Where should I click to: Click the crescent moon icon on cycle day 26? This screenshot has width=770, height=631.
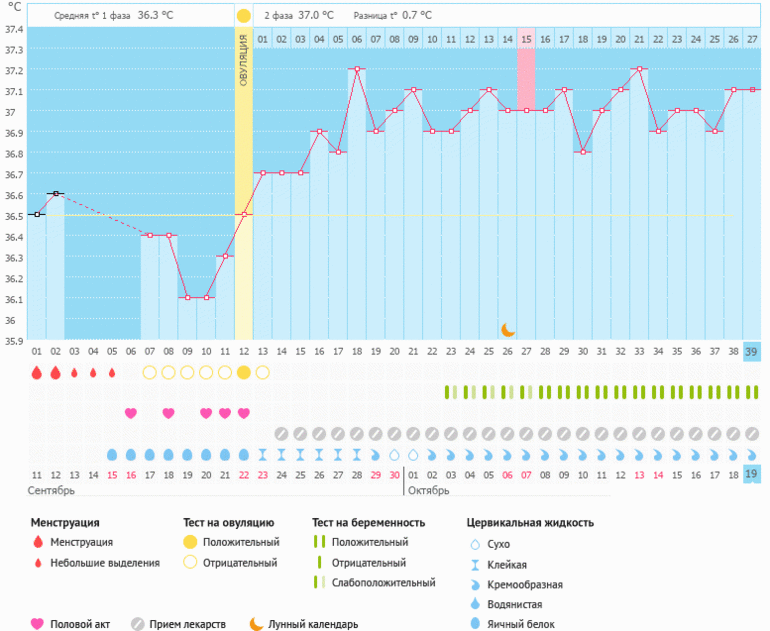point(508,329)
